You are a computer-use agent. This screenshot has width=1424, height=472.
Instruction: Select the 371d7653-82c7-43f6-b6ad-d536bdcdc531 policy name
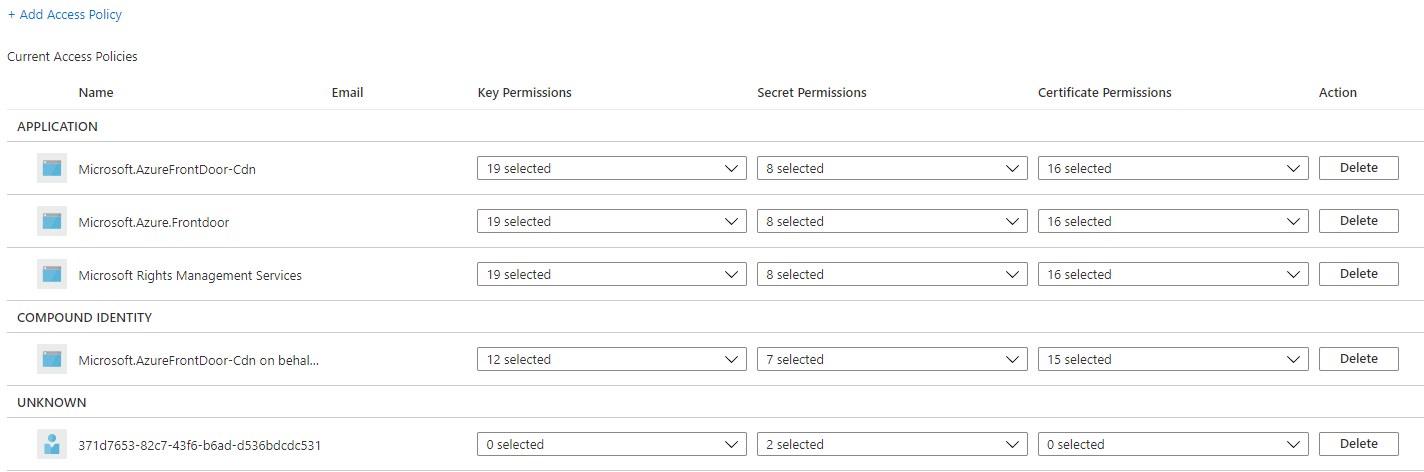point(200,445)
